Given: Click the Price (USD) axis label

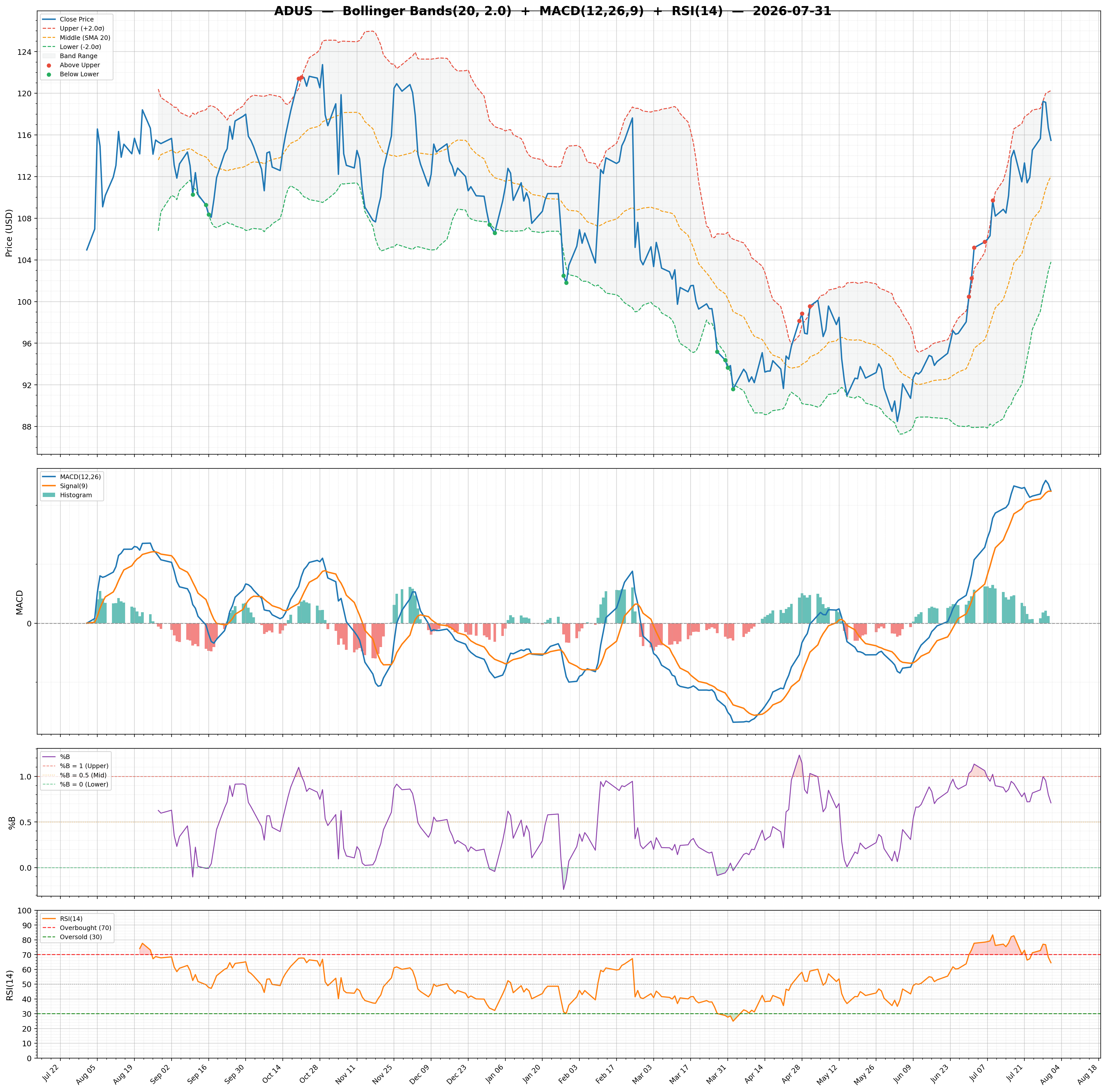Looking at the screenshot, I should (9, 233).
